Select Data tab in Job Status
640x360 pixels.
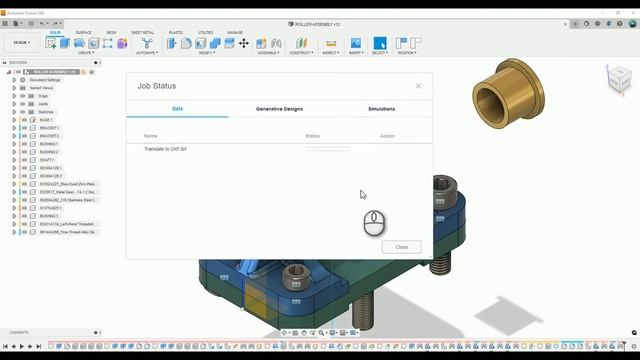coord(178,109)
